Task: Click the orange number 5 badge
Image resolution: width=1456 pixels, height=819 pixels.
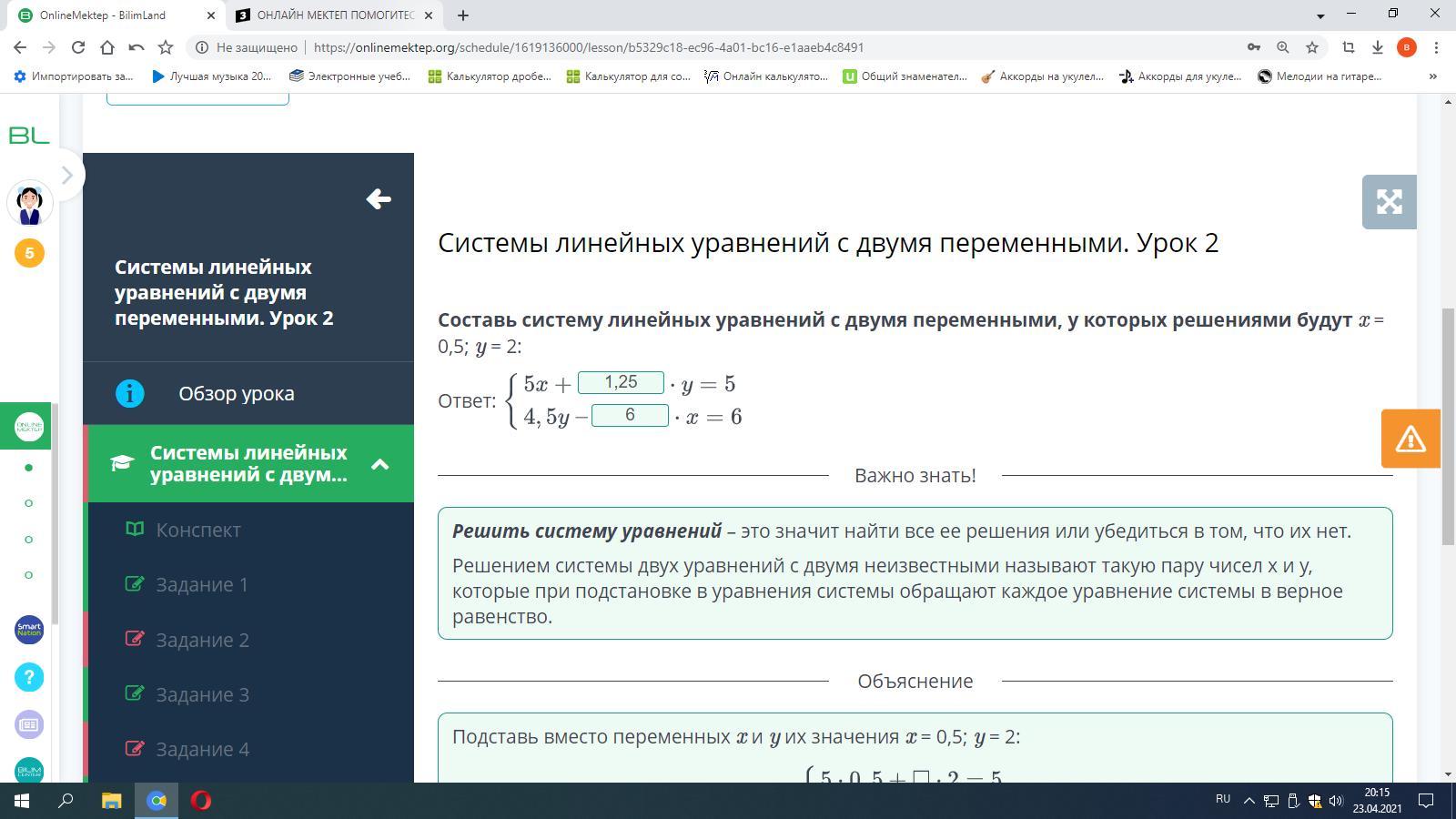Action: click(x=29, y=253)
